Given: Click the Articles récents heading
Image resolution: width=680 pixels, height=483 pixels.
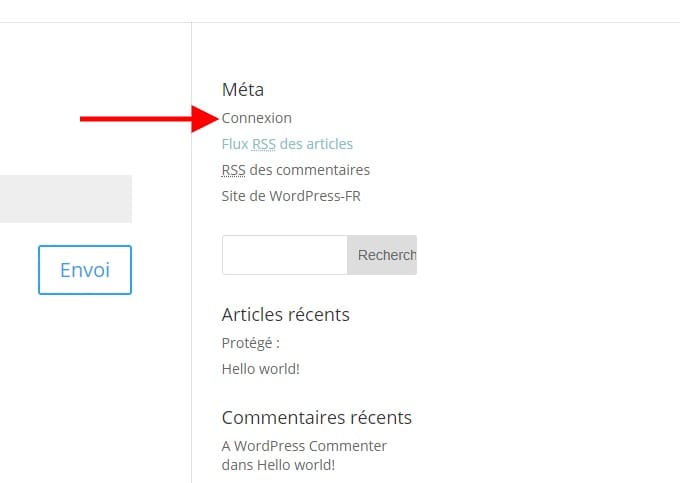Looking at the screenshot, I should tap(285, 315).
